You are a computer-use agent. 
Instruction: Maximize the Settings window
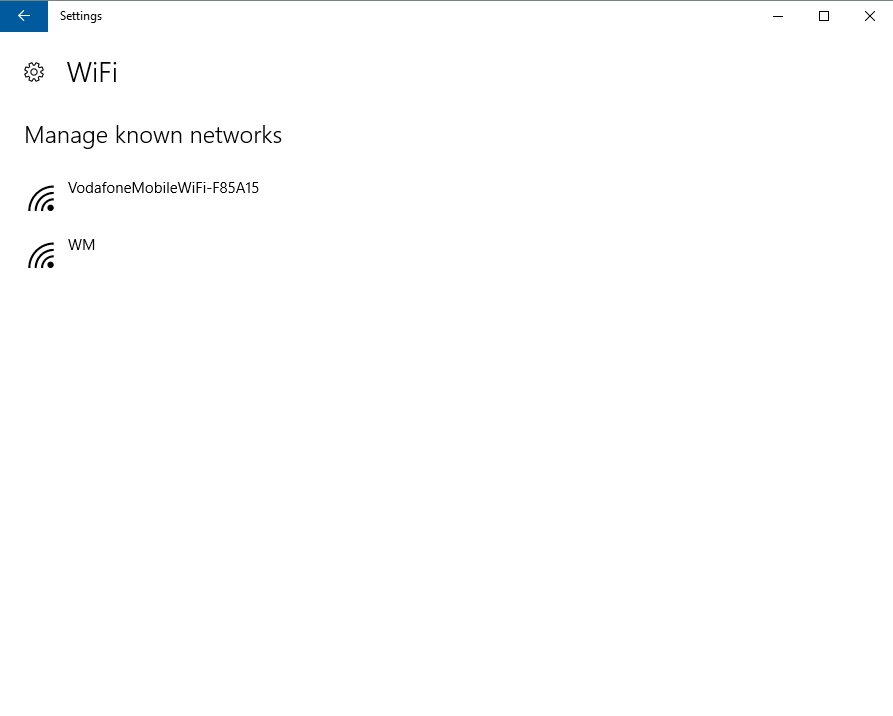point(823,16)
